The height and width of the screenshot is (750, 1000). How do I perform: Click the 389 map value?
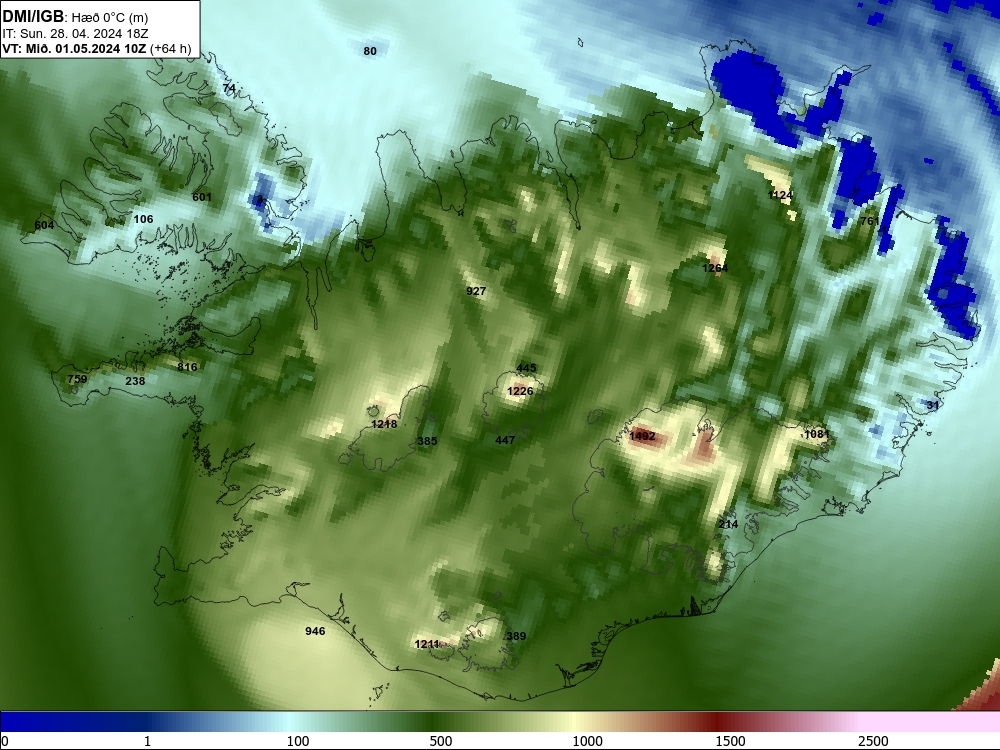516,636
